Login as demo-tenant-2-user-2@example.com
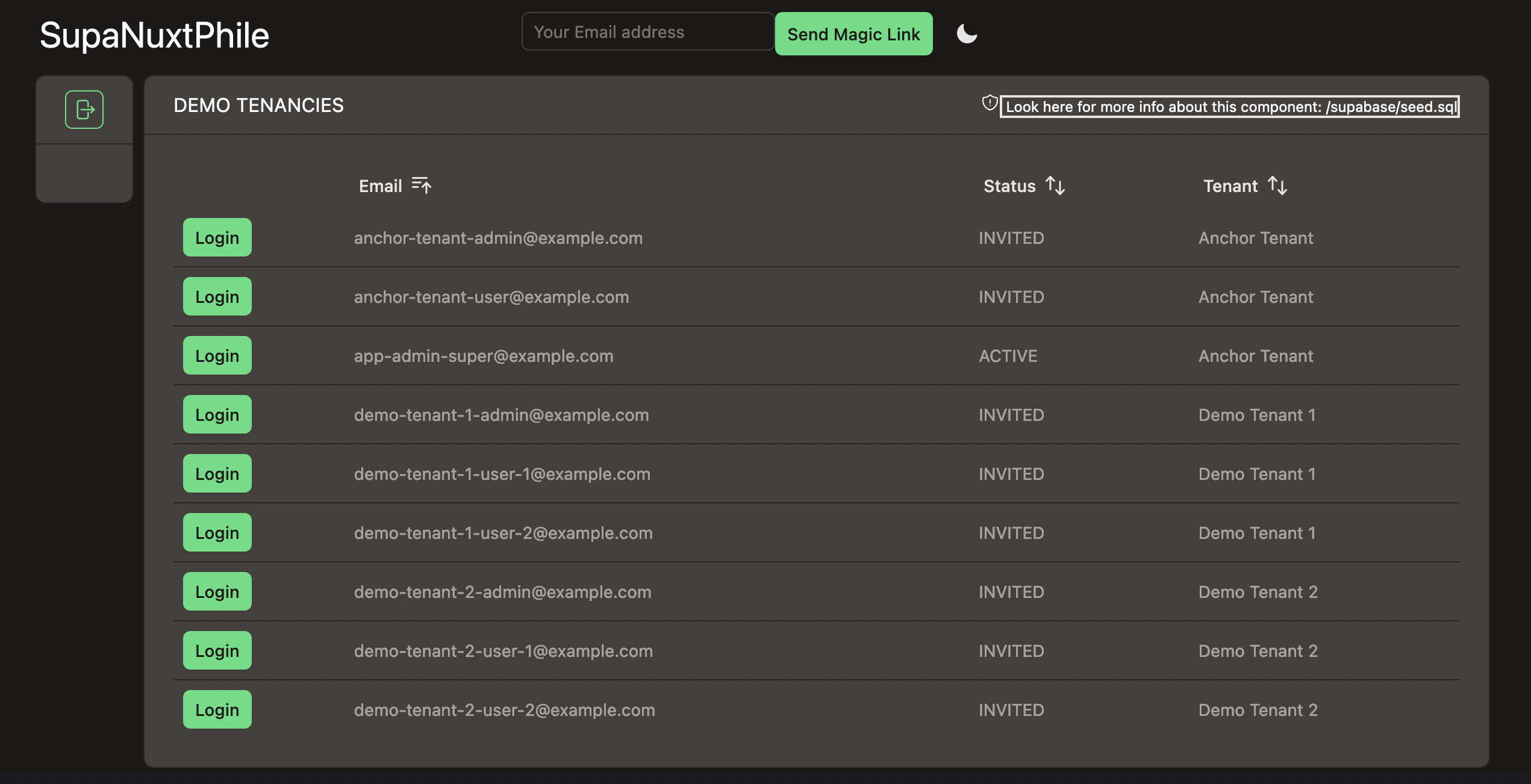The image size is (1531, 784). click(x=217, y=709)
